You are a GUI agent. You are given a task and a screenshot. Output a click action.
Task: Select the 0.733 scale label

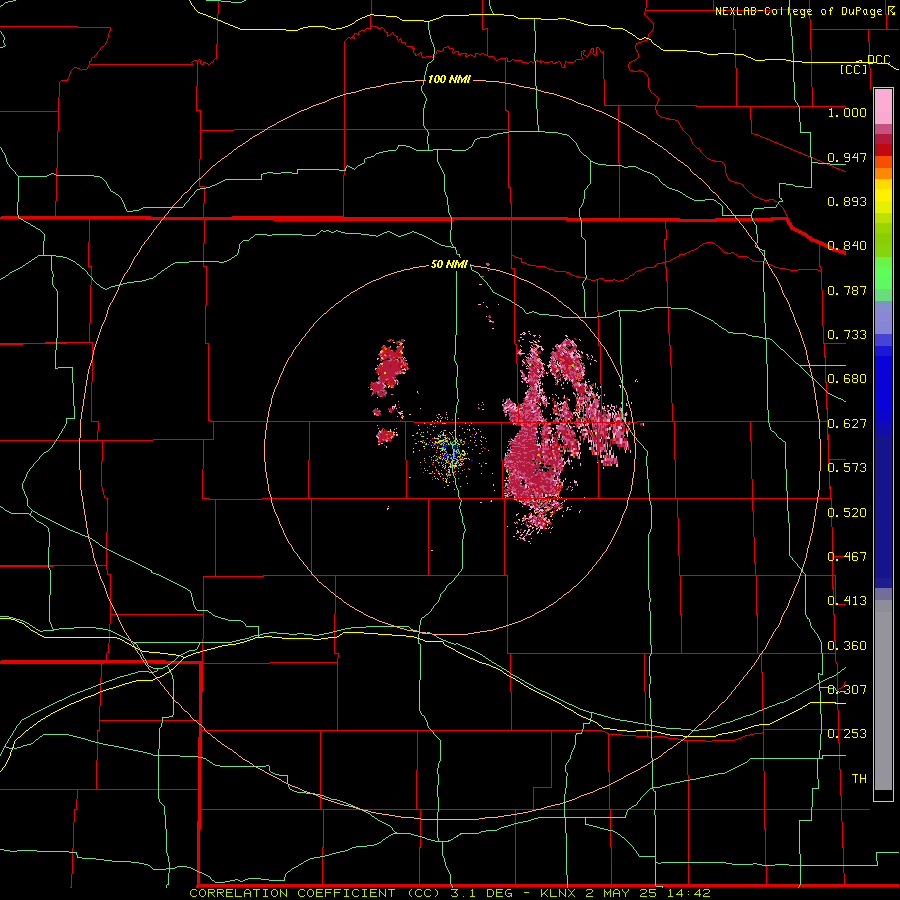(847, 335)
